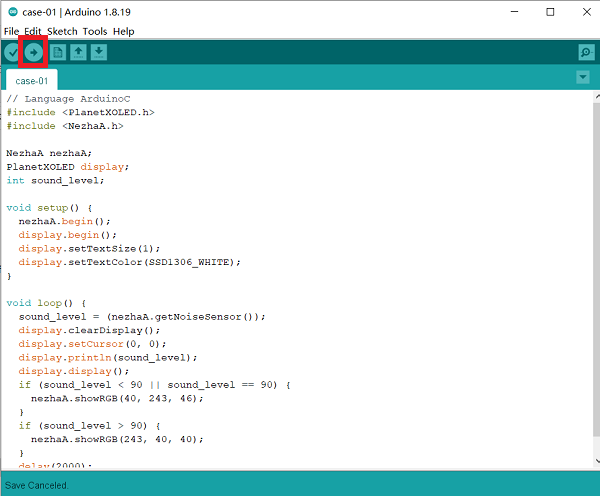Screen dimensions: 600x496
Task: Click the Upload arrow button
Action: pyautogui.click(x=33, y=52)
